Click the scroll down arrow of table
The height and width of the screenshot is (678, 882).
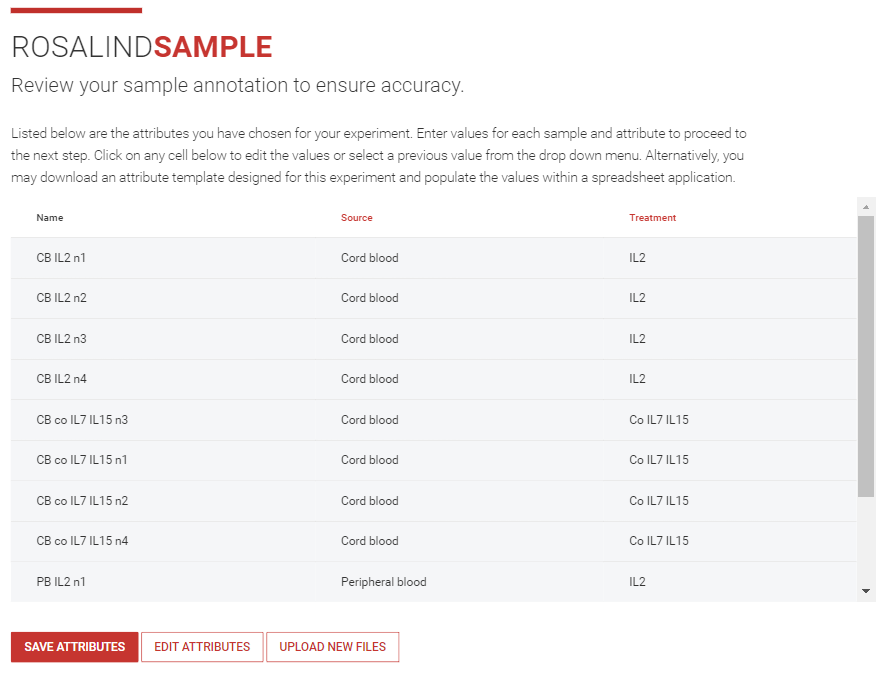866,591
